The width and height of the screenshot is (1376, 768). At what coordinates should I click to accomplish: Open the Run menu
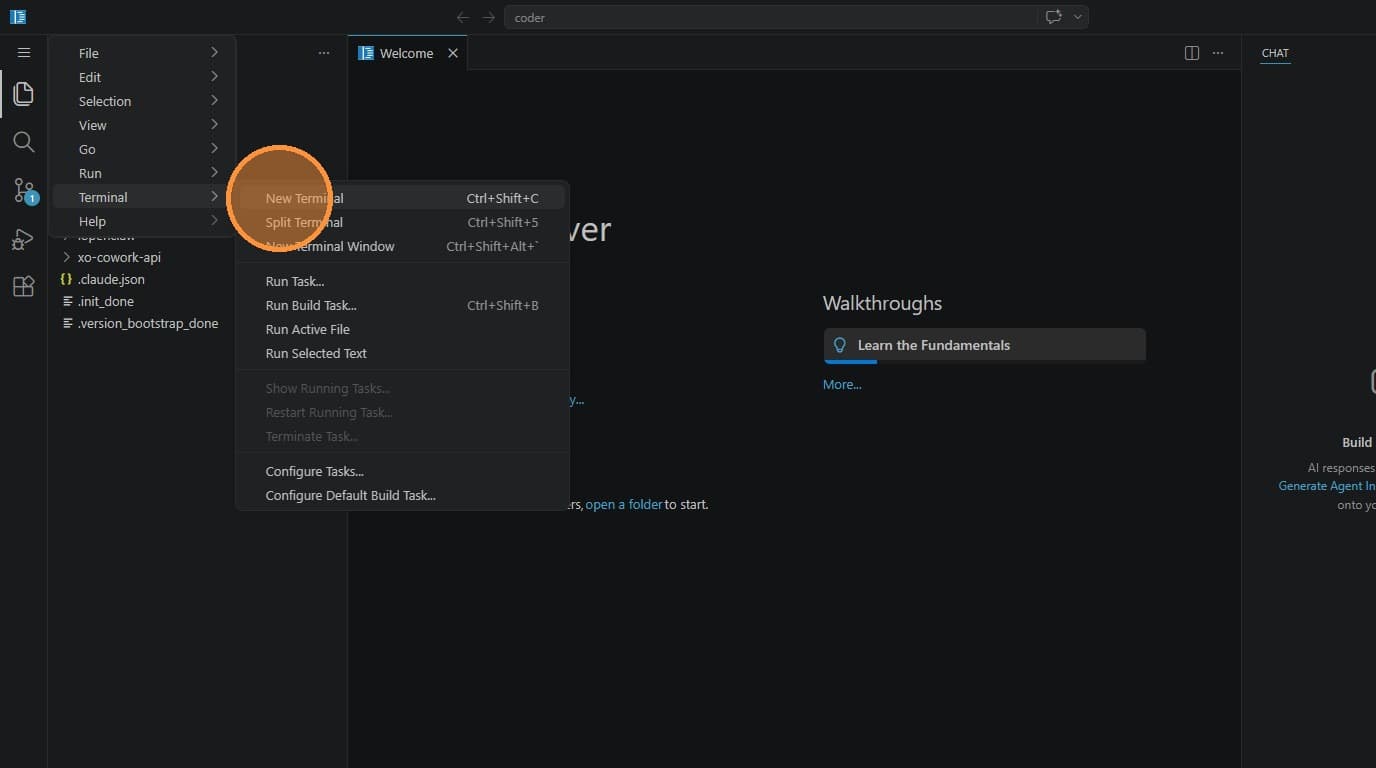[143, 173]
